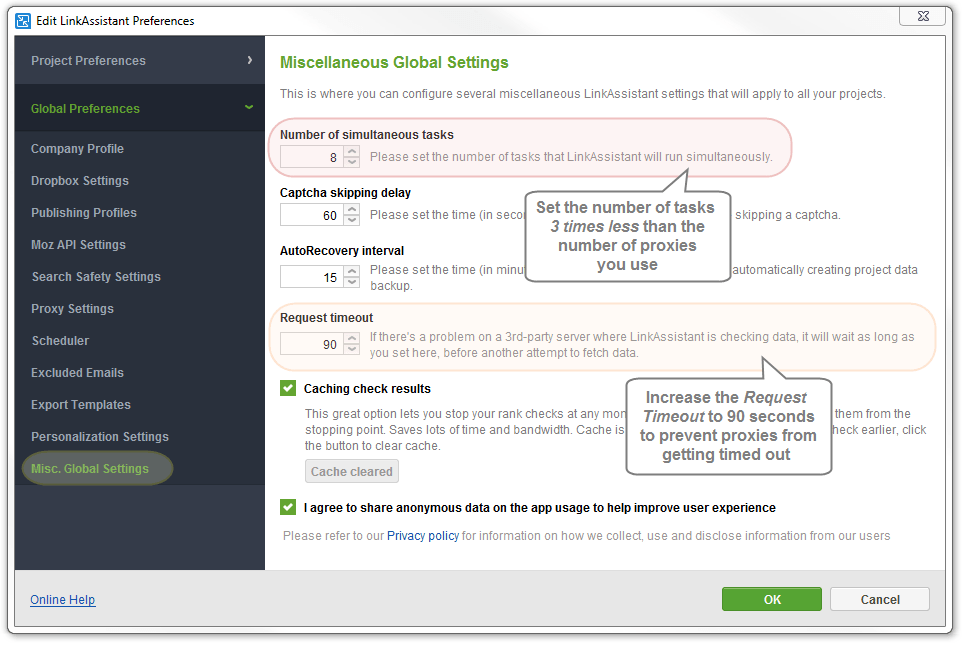
Task: Increase the Request timeout value
Action: click(352, 338)
